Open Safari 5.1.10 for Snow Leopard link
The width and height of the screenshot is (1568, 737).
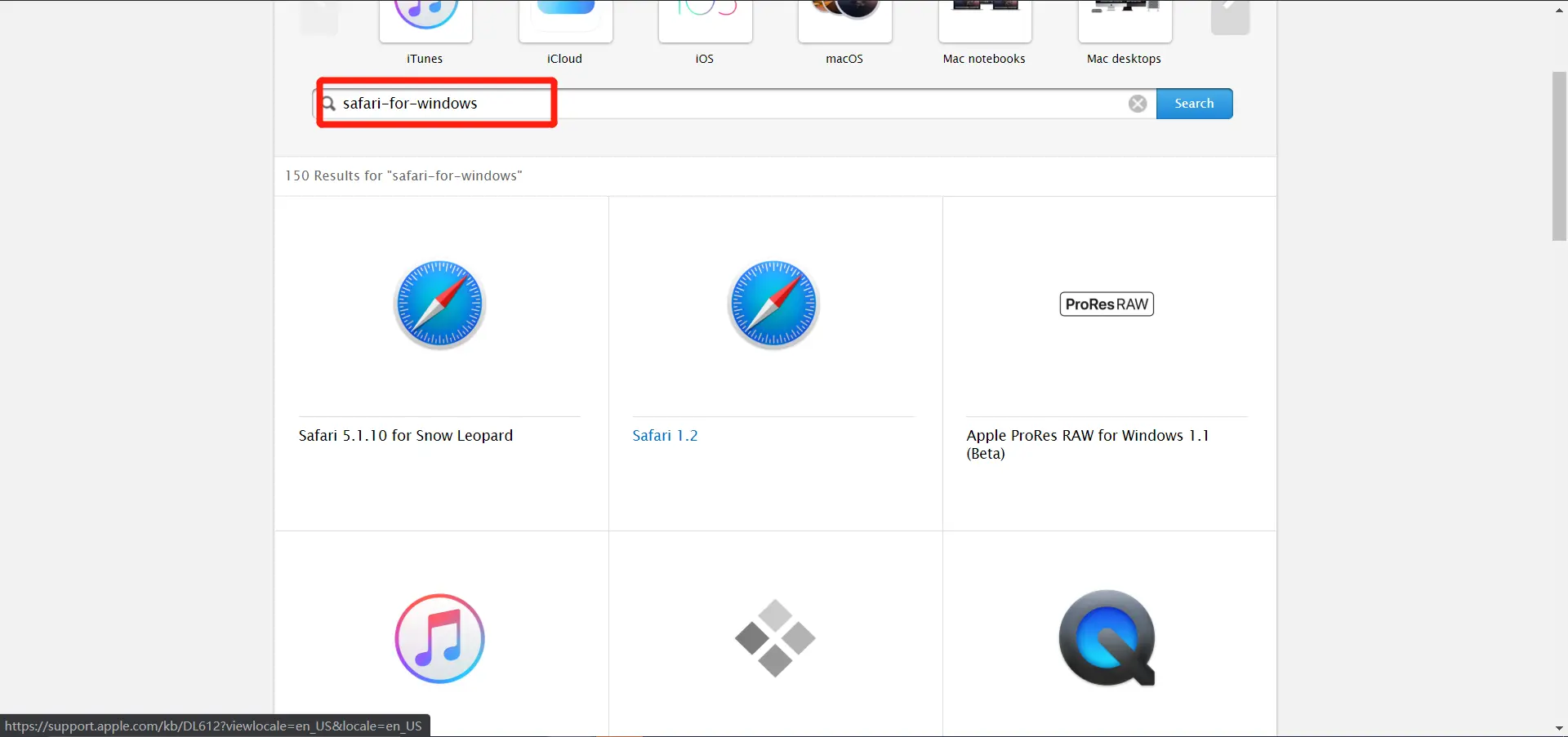(406, 436)
